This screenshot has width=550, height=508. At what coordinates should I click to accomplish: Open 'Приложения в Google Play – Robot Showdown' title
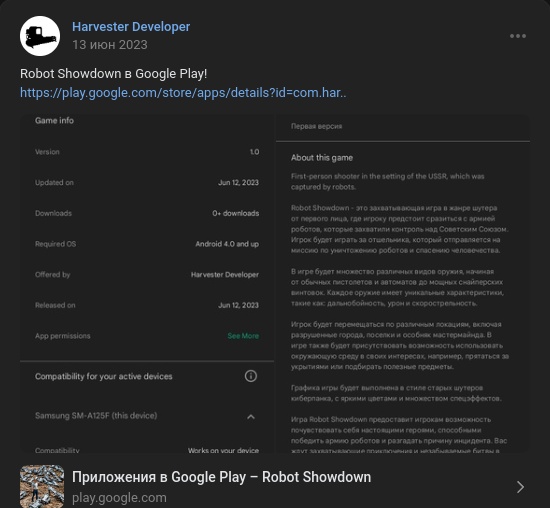coord(221,477)
